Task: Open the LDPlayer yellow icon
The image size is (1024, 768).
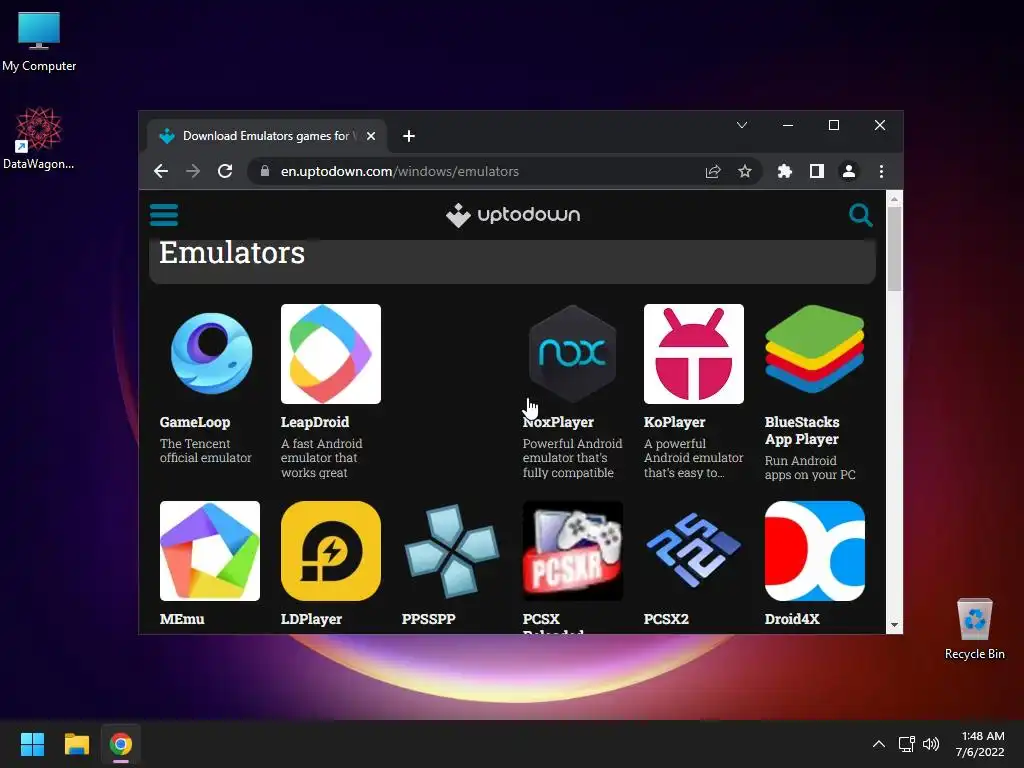Action: click(330, 551)
